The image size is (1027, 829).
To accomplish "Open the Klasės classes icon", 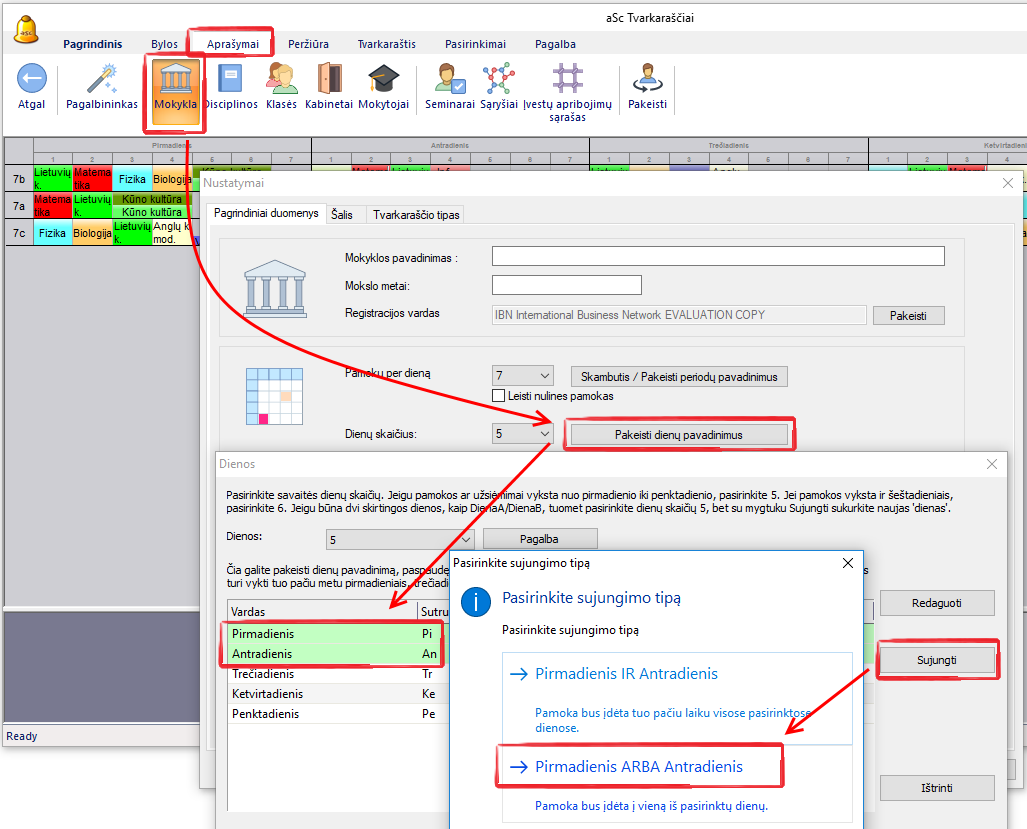I will pos(281,79).
